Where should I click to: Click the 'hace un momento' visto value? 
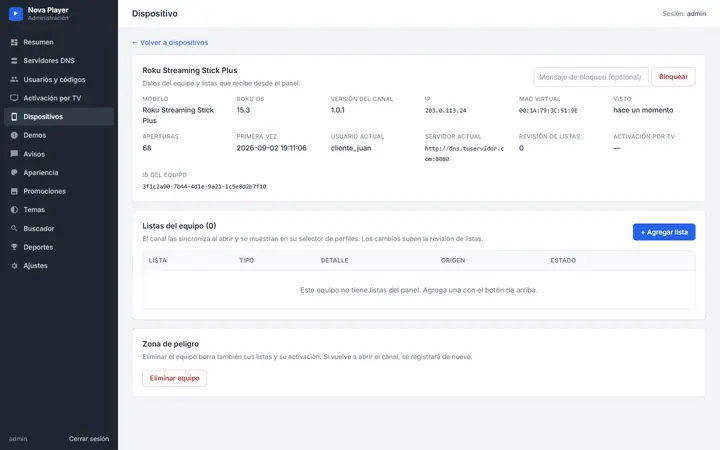tap(643, 110)
